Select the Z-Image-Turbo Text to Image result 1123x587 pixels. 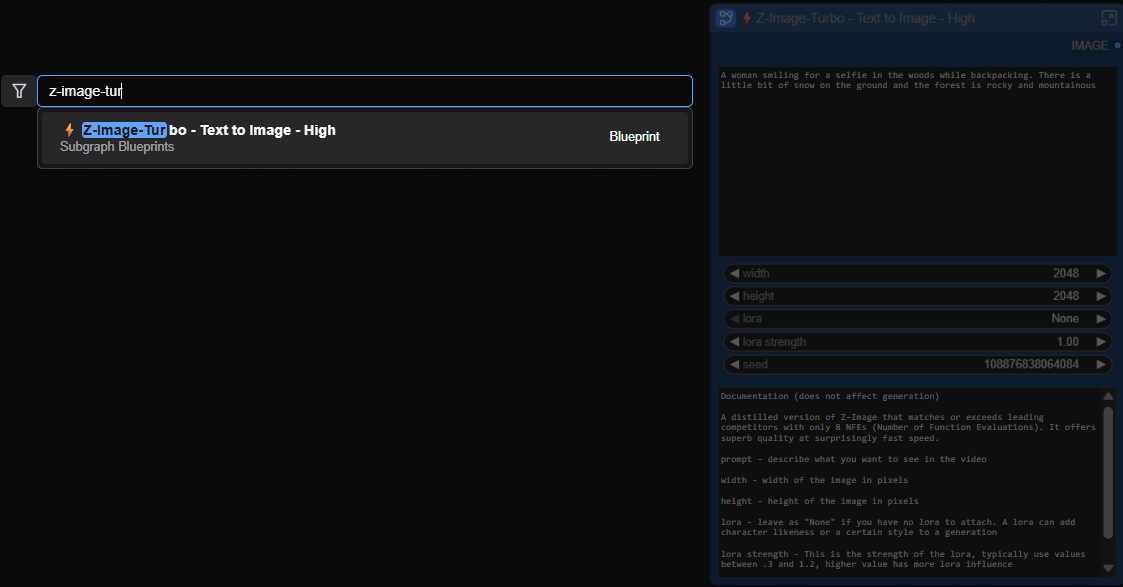click(x=300, y=138)
